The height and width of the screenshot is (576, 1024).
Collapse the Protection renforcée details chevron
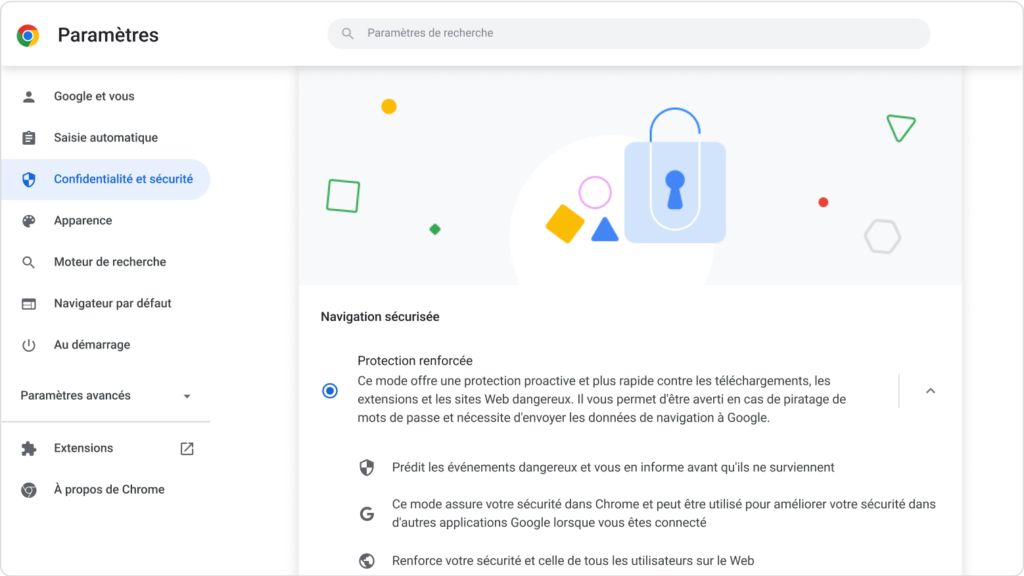pyautogui.click(x=931, y=391)
